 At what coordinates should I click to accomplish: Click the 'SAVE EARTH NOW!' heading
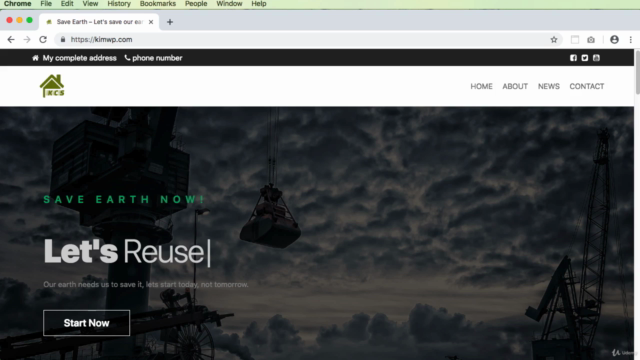coord(124,200)
